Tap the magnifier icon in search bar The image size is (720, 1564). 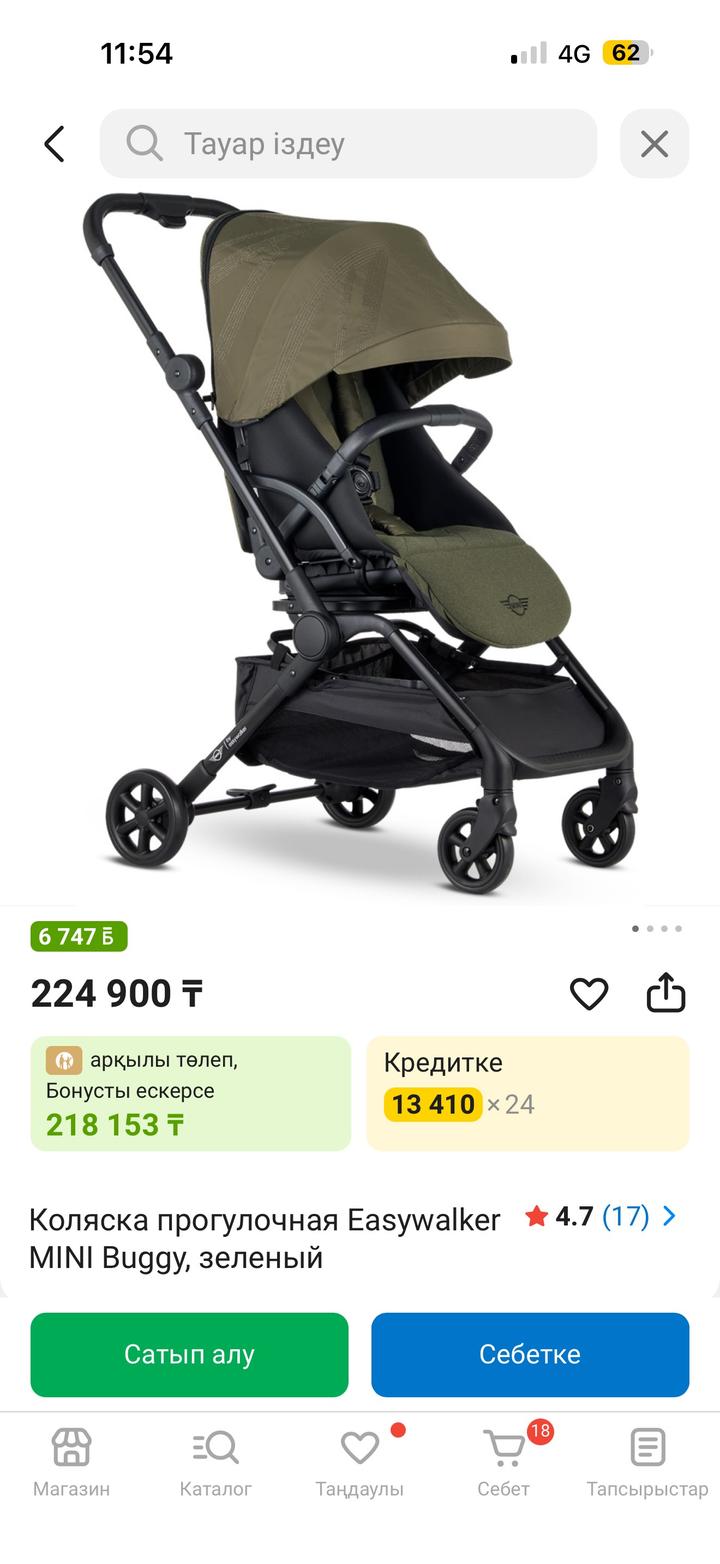click(144, 144)
